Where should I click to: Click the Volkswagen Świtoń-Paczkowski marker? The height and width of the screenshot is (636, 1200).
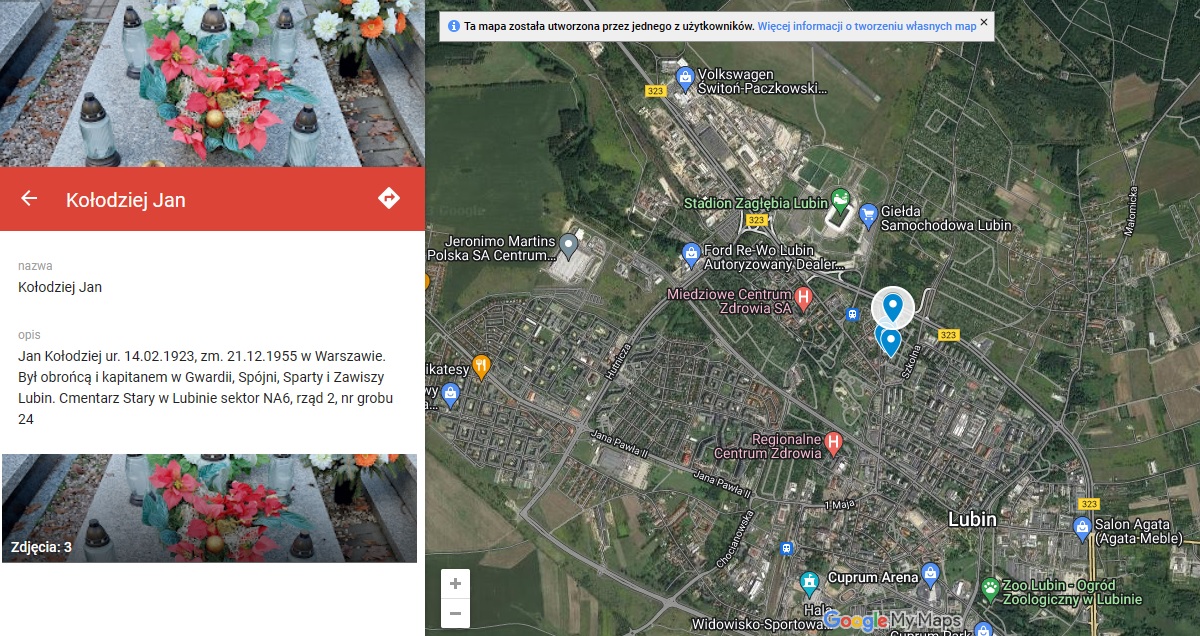coord(685,74)
